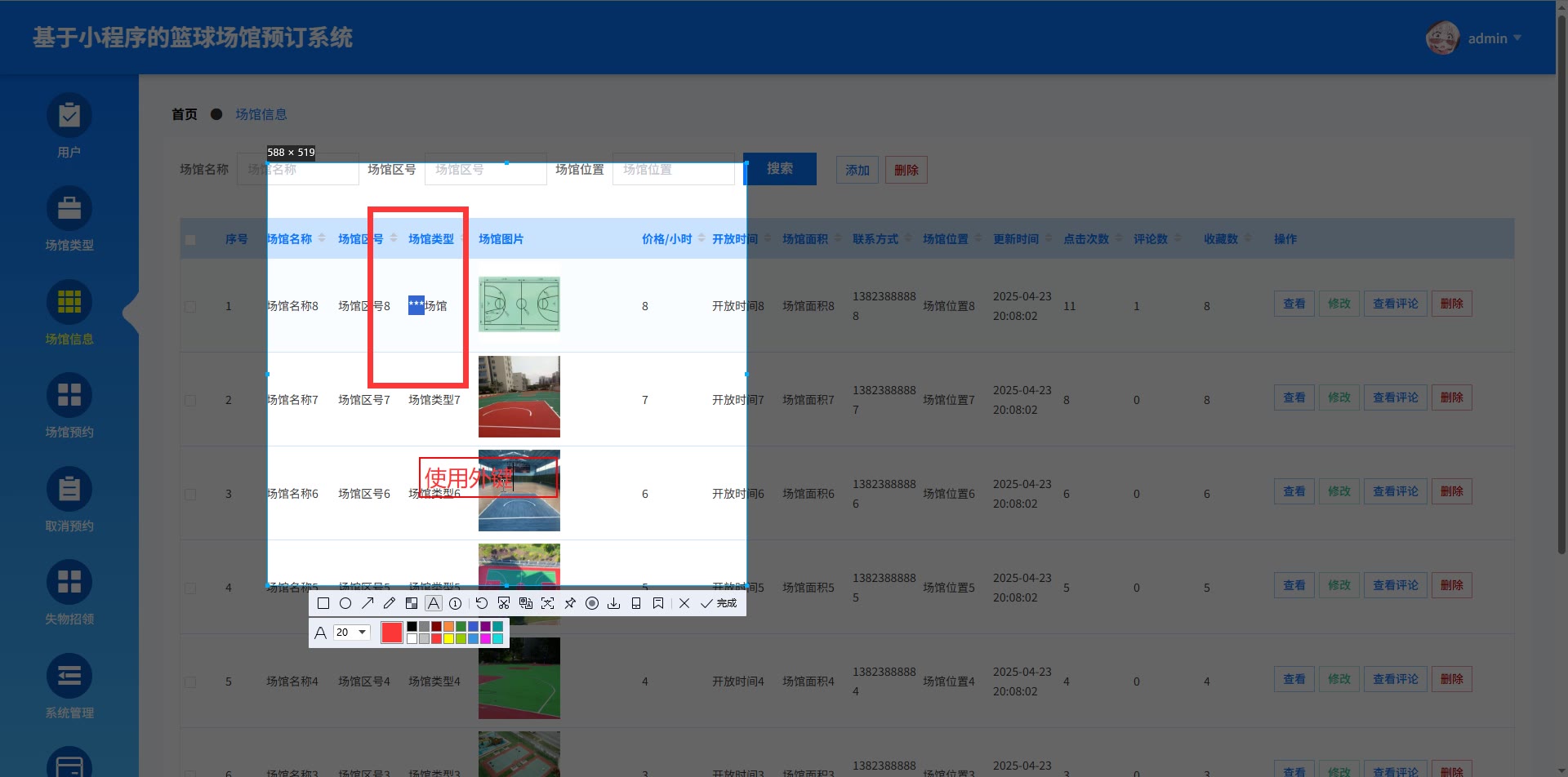
Task: Select the ellipse annotation tool
Action: 345,603
